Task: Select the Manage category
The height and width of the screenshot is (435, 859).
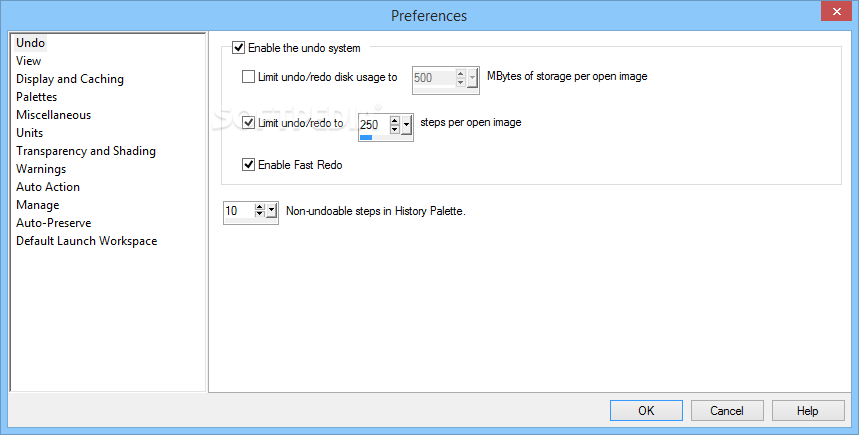Action: tap(37, 205)
